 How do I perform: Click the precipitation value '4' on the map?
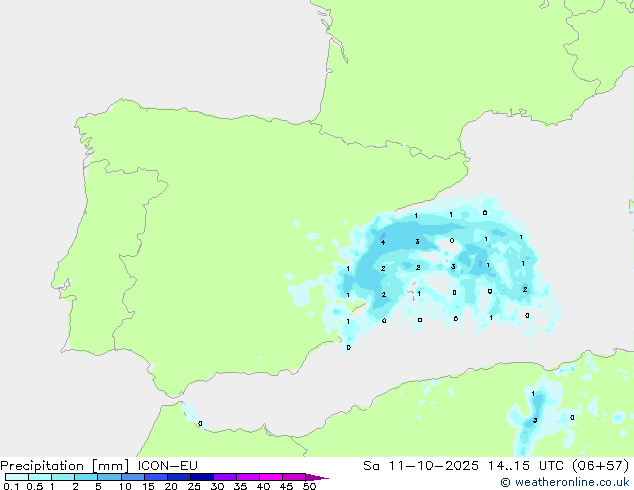pos(383,243)
